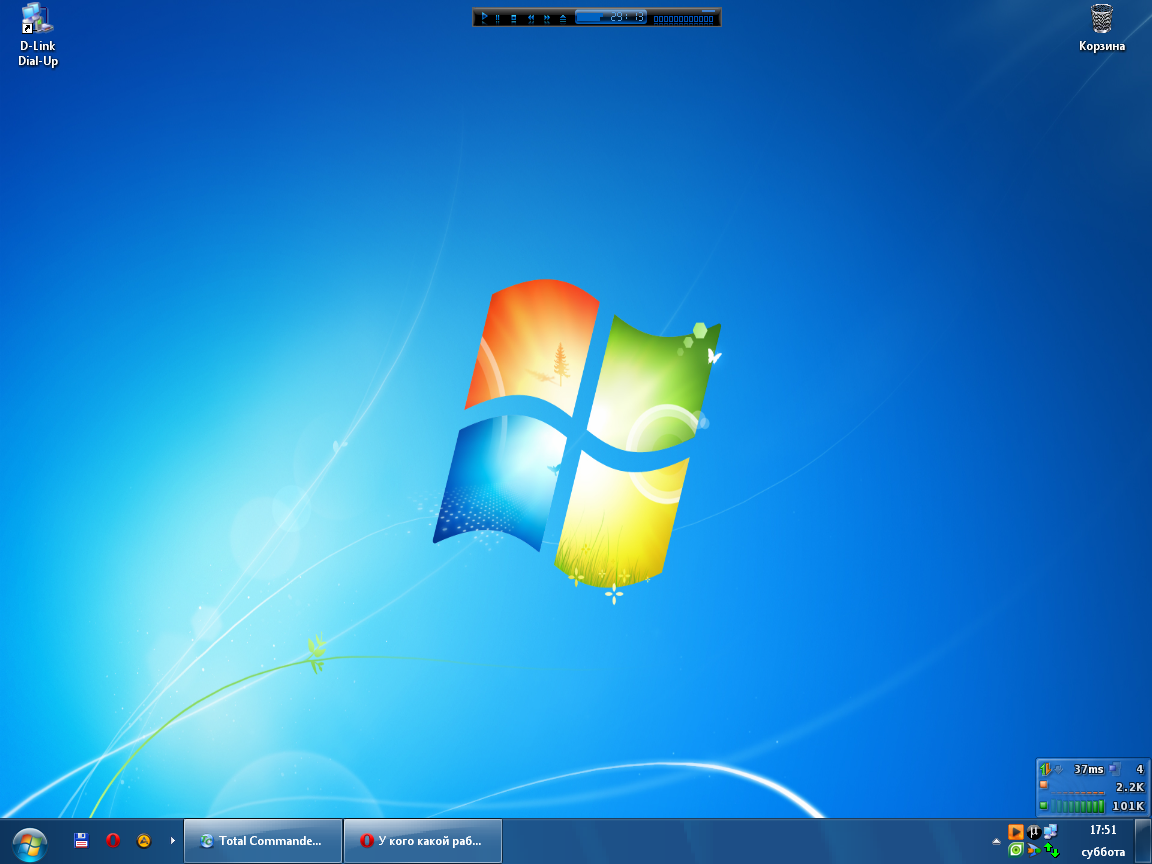The height and width of the screenshot is (864, 1152).
Task: Switch to the Total Commander window
Action: pyautogui.click(x=262, y=841)
